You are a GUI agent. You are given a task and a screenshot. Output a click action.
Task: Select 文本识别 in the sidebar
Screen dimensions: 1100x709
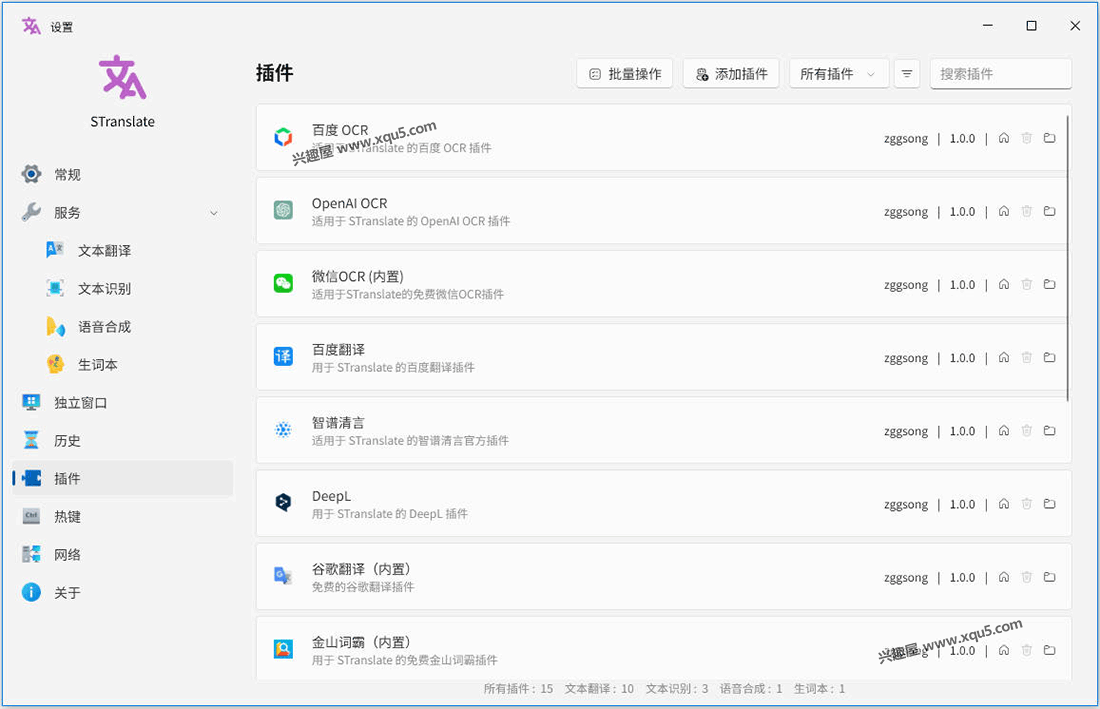pyautogui.click(x=104, y=289)
